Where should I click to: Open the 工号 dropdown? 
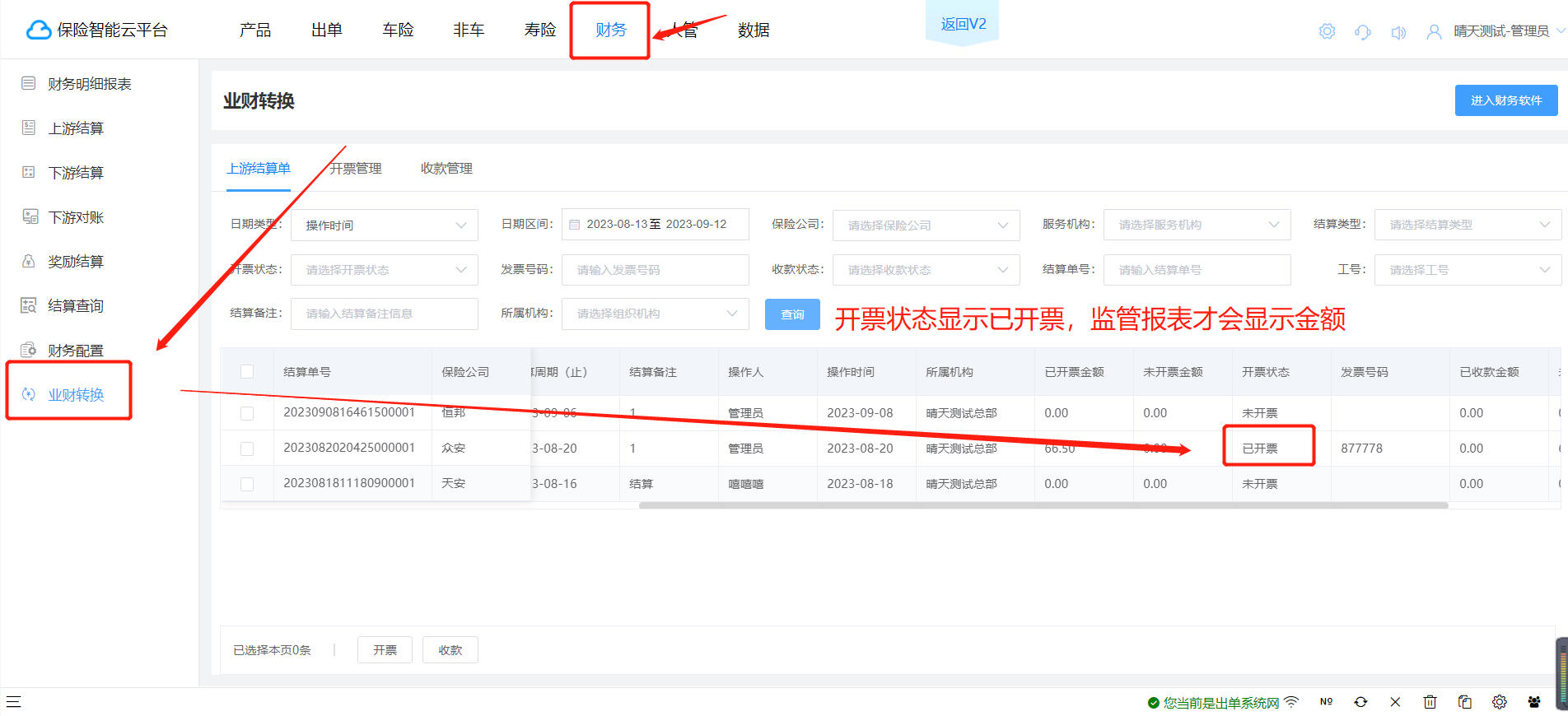tap(1468, 270)
